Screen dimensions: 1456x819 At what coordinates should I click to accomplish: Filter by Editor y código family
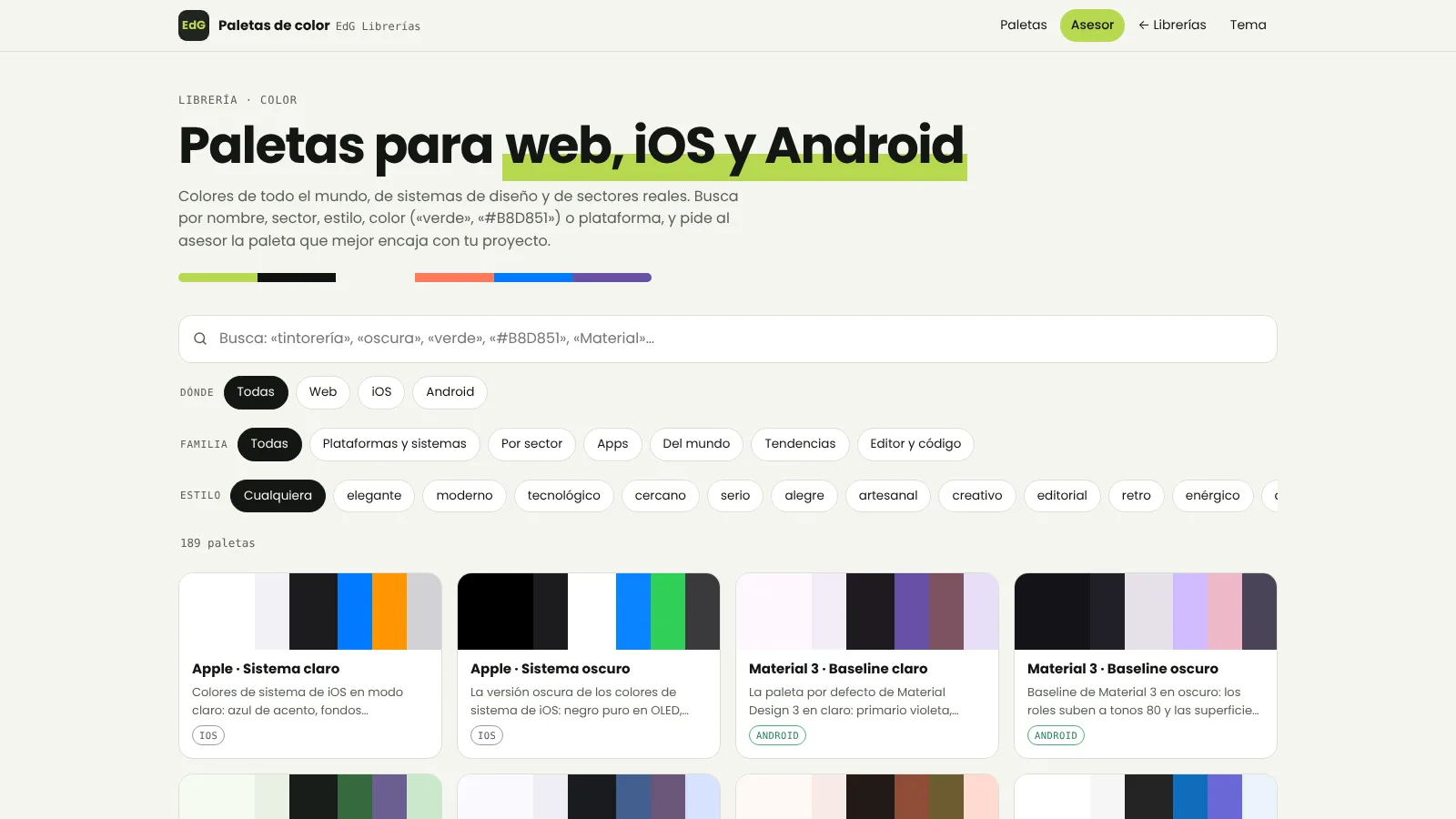pyautogui.click(x=915, y=444)
